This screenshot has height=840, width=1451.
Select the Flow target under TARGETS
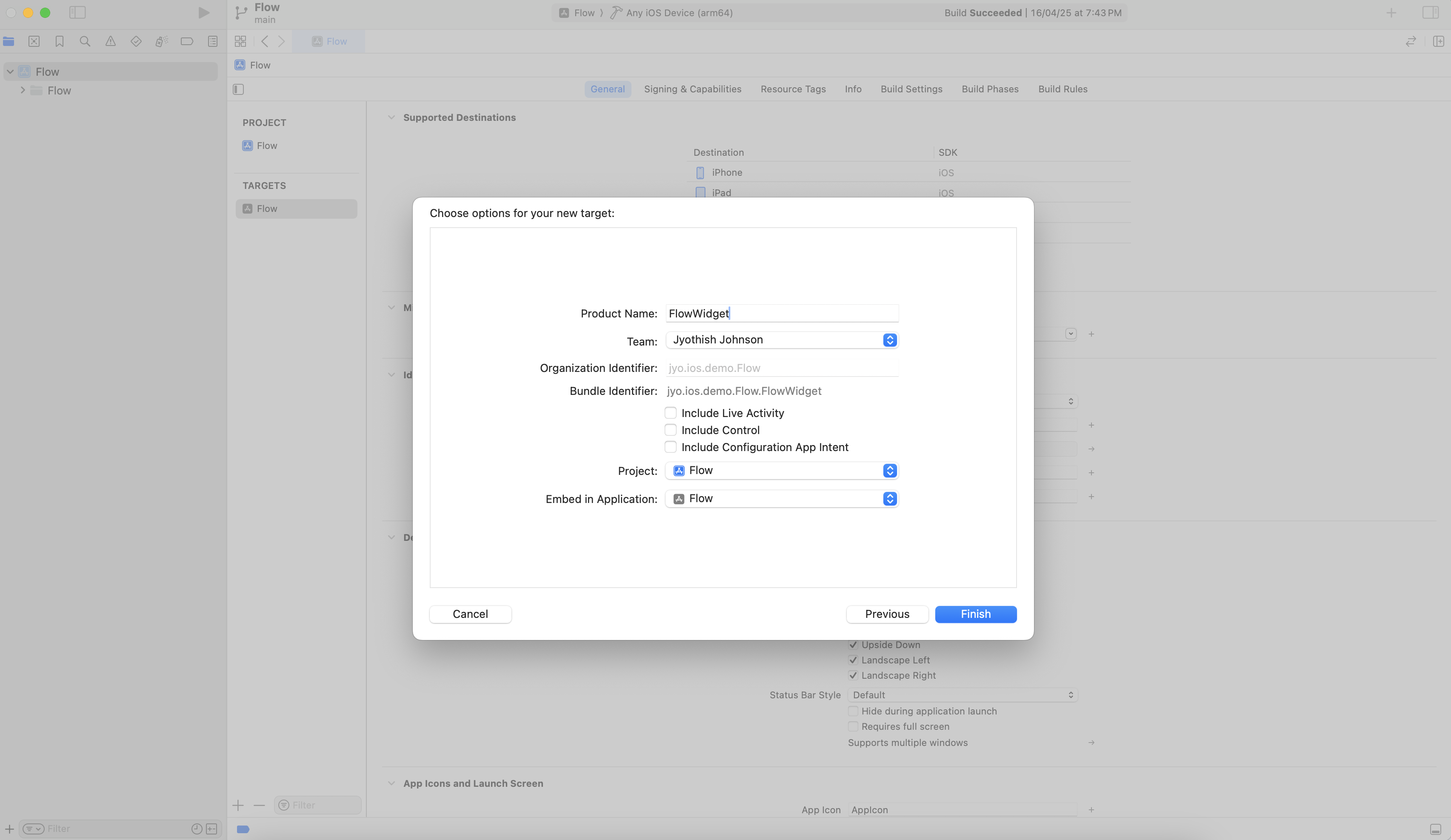point(297,209)
